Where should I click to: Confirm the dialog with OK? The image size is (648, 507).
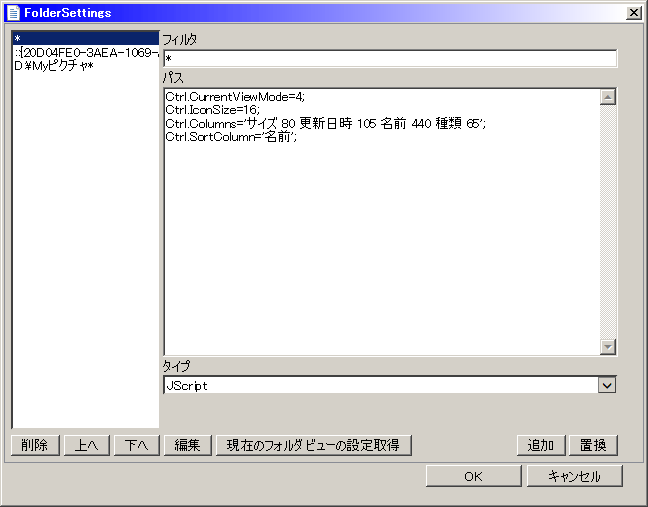point(473,477)
